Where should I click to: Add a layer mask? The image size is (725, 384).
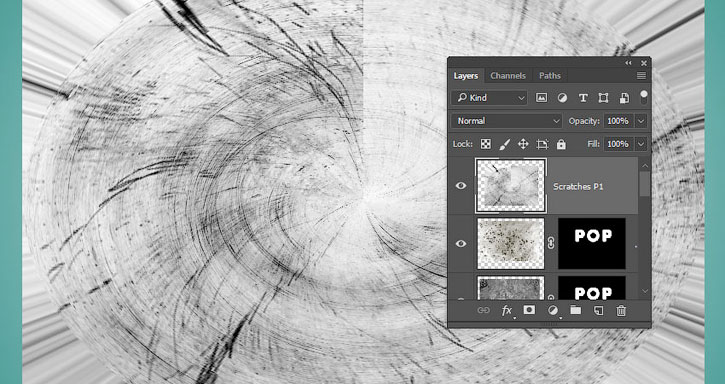point(529,310)
